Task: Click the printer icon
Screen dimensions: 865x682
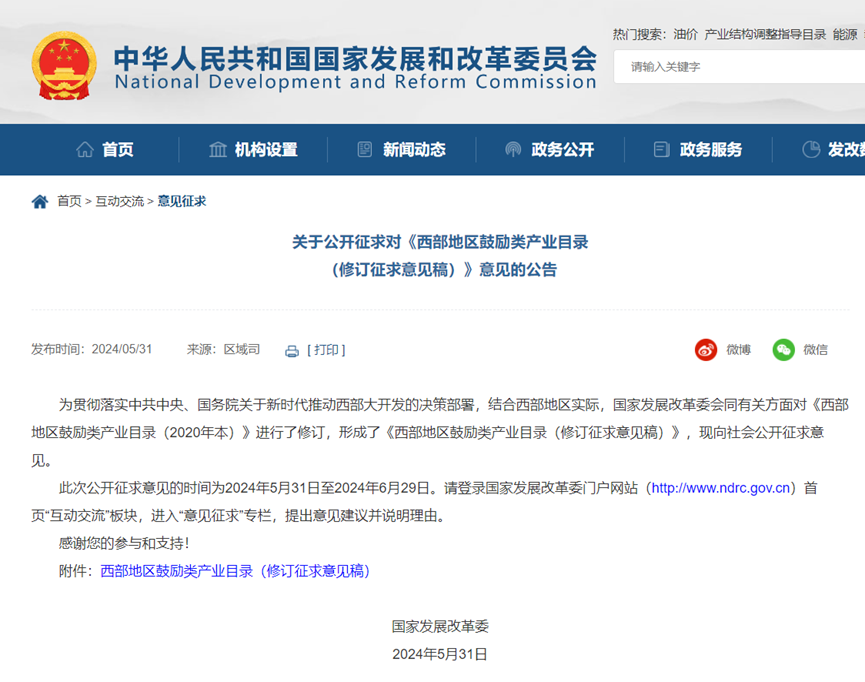Action: click(292, 350)
